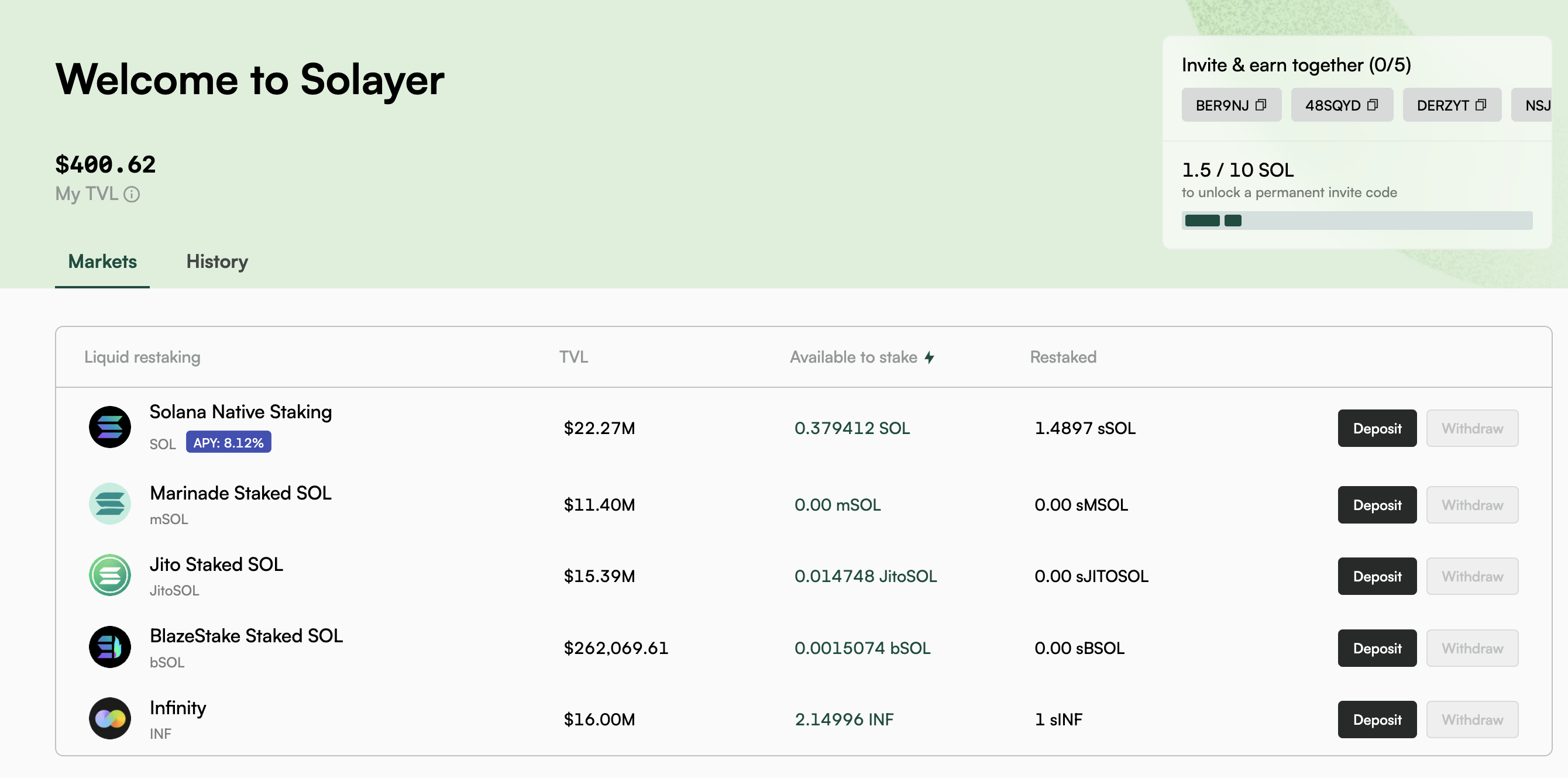
Task: Click the BlazeStake bSOL token icon
Action: pos(109,647)
